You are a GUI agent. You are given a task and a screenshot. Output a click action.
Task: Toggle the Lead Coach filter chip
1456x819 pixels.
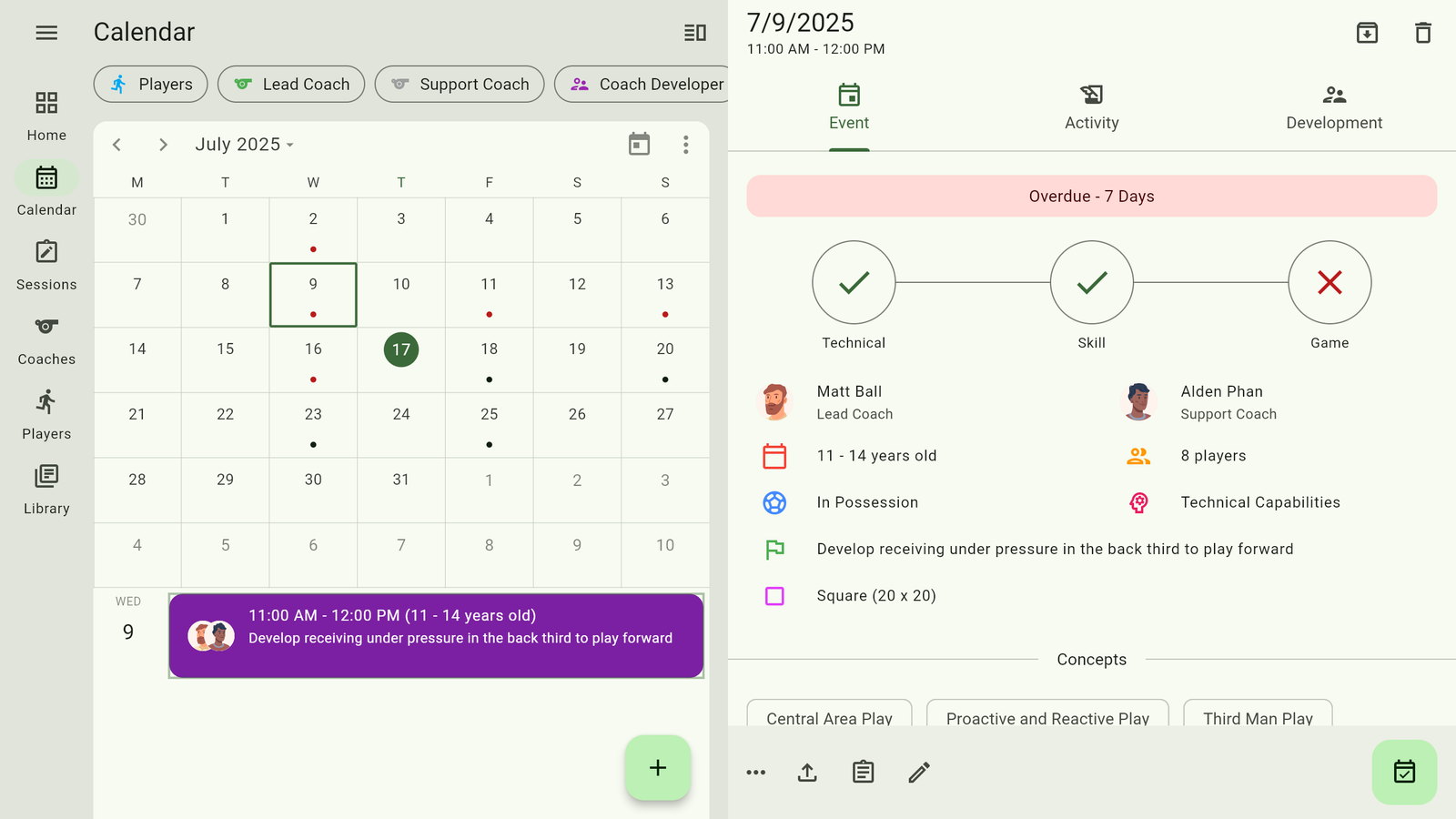pyautogui.click(x=291, y=85)
